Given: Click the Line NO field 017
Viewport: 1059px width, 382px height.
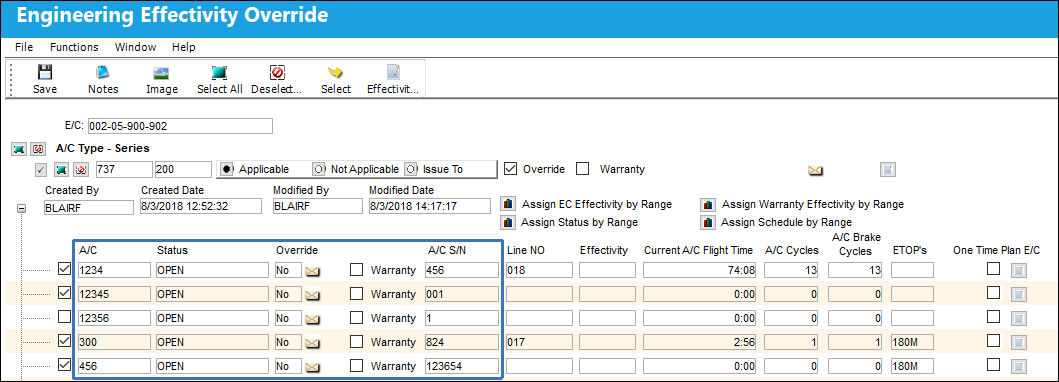Looking at the screenshot, I should point(539,342).
